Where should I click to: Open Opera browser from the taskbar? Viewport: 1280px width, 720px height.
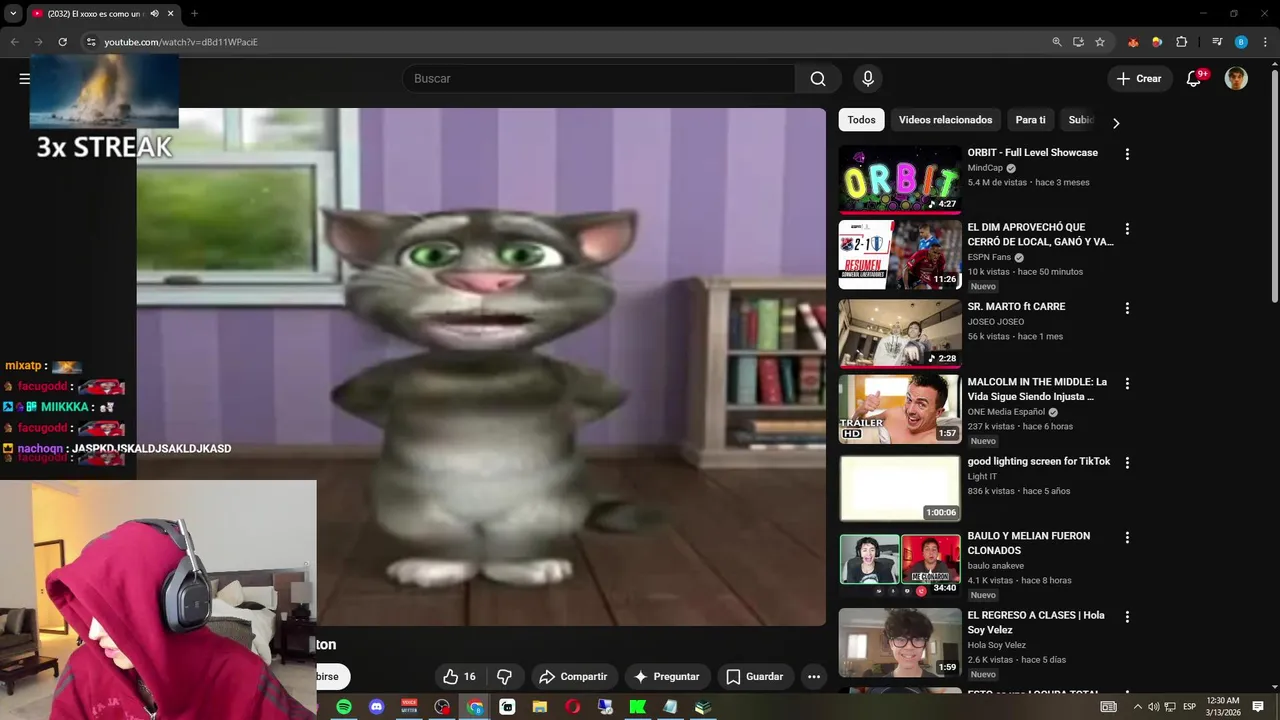(572, 707)
